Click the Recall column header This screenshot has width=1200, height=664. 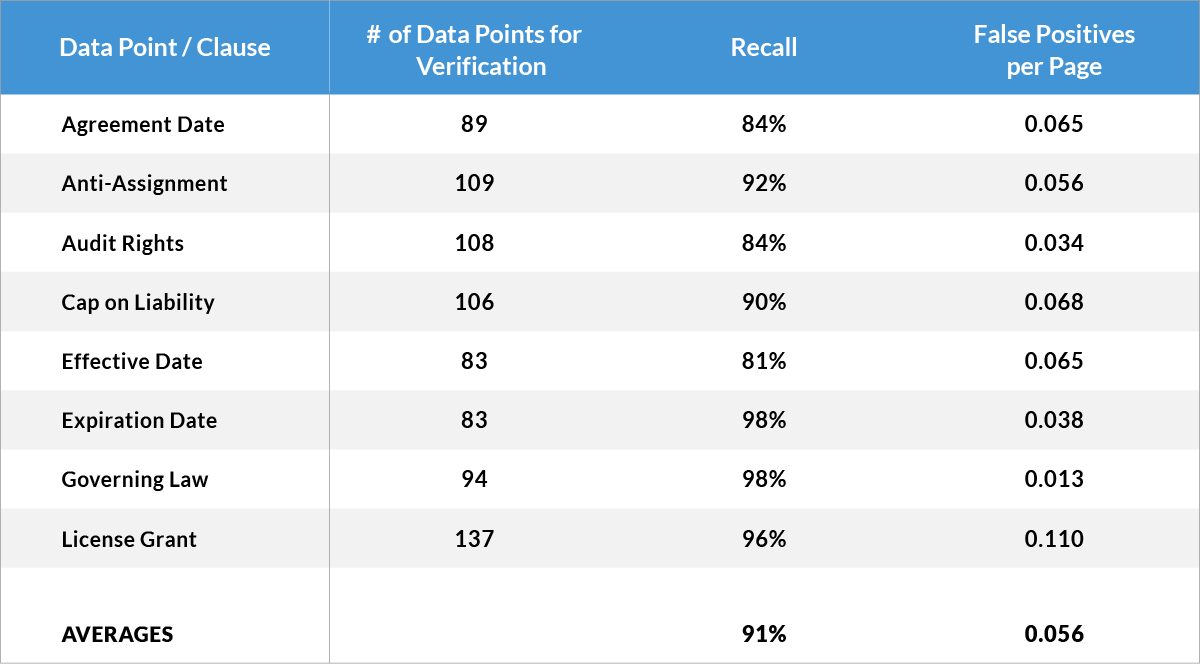tap(764, 48)
